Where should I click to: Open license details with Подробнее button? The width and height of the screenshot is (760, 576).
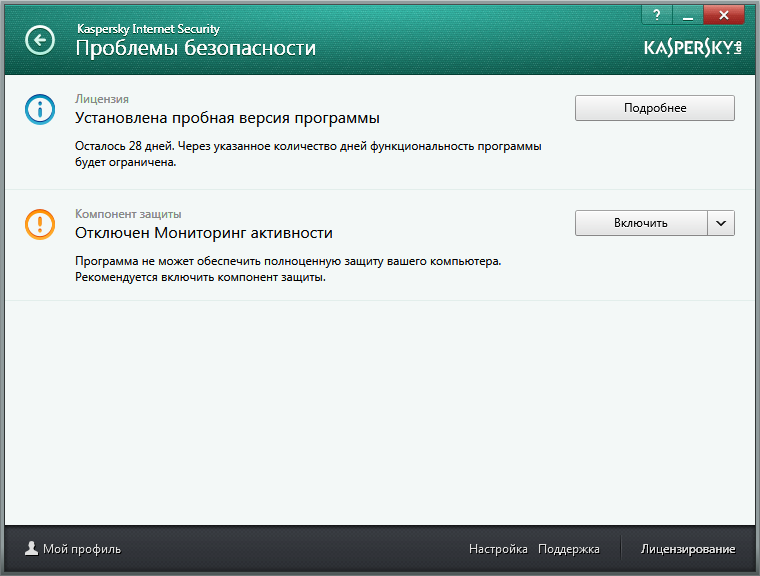(x=655, y=108)
